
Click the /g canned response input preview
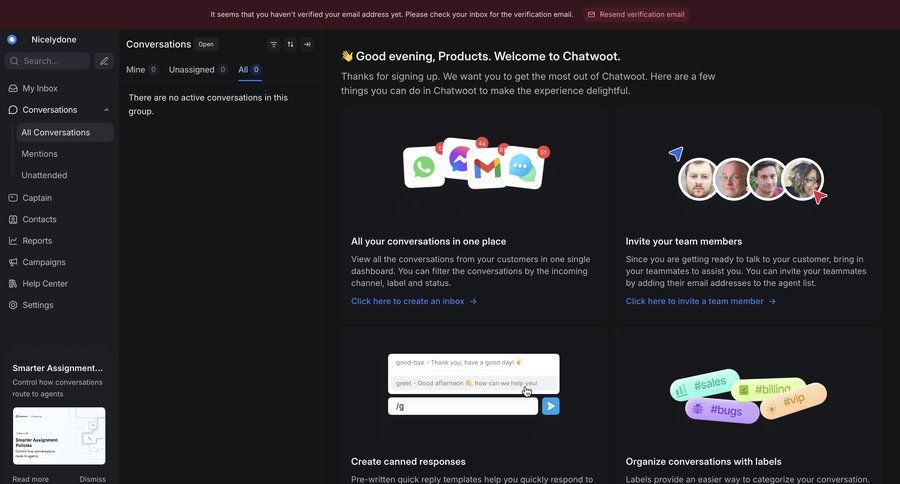pyautogui.click(x=463, y=406)
